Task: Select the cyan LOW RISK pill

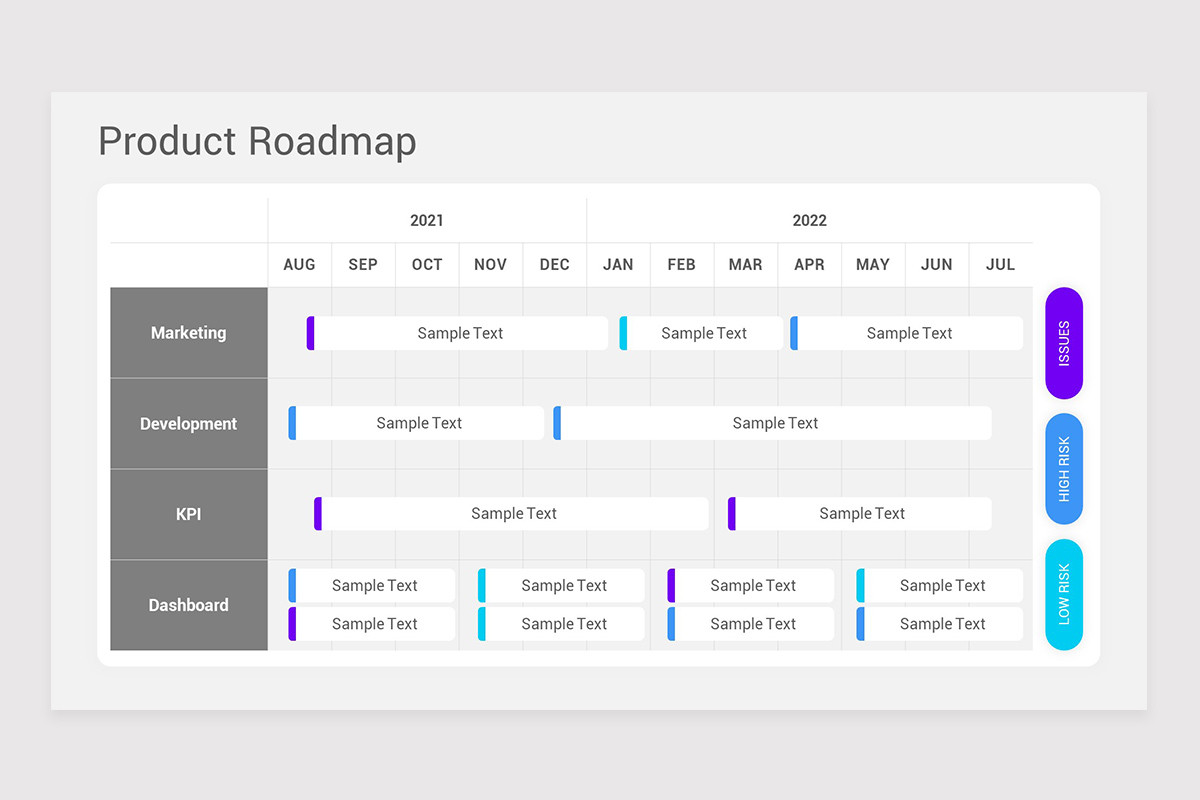Action: (1063, 595)
